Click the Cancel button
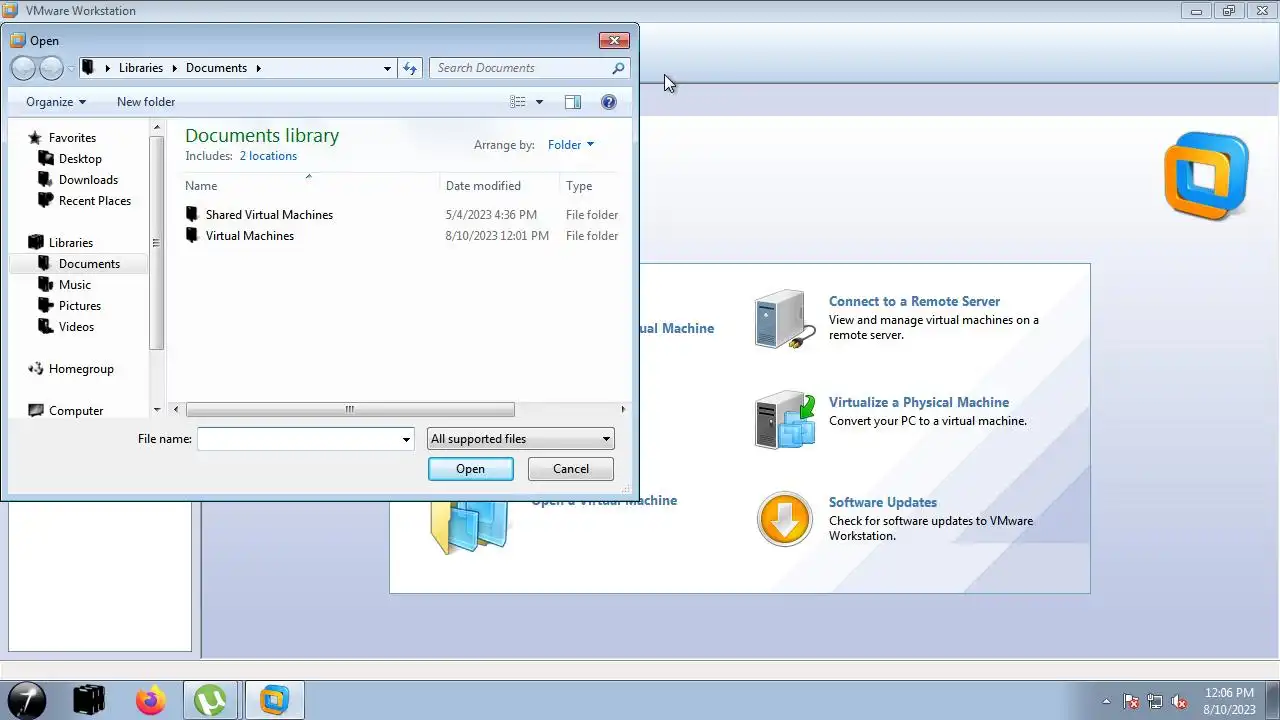1280x720 pixels. tap(571, 469)
